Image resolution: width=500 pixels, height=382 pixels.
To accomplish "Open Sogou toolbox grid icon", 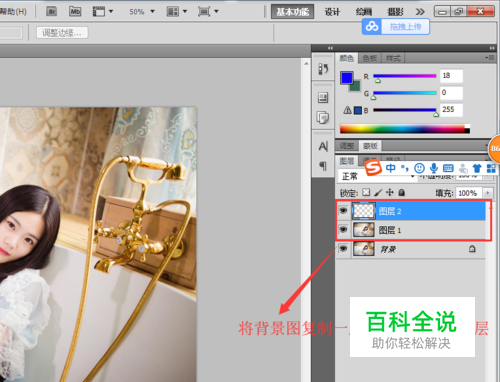I will pos(491,168).
